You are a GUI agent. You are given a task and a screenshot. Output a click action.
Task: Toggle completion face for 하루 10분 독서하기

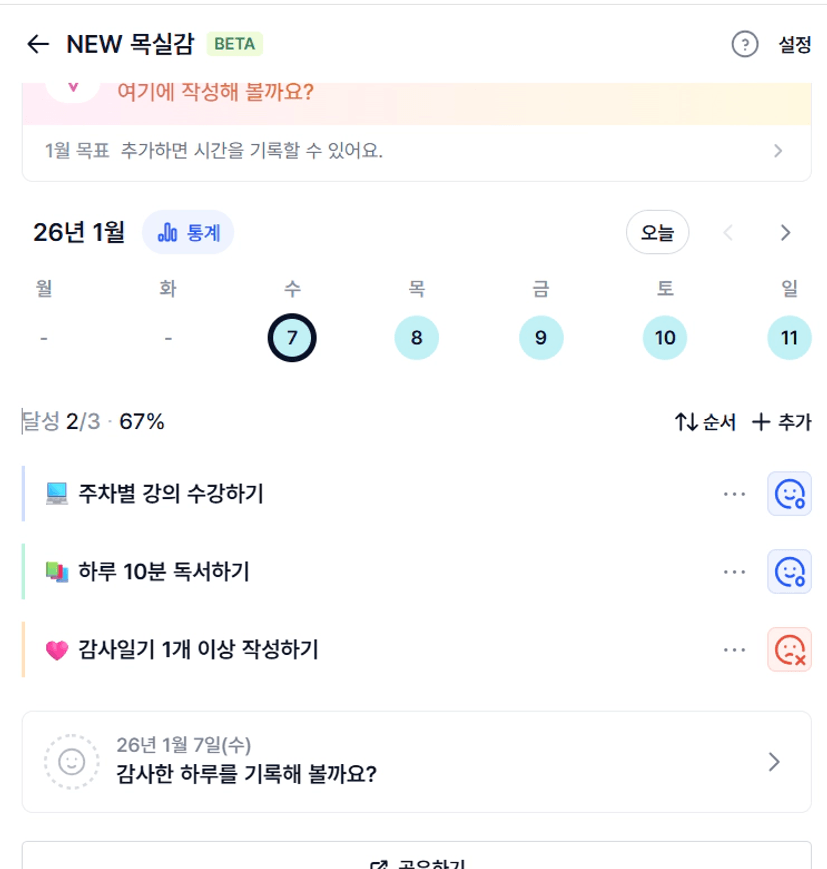pyautogui.click(x=789, y=572)
